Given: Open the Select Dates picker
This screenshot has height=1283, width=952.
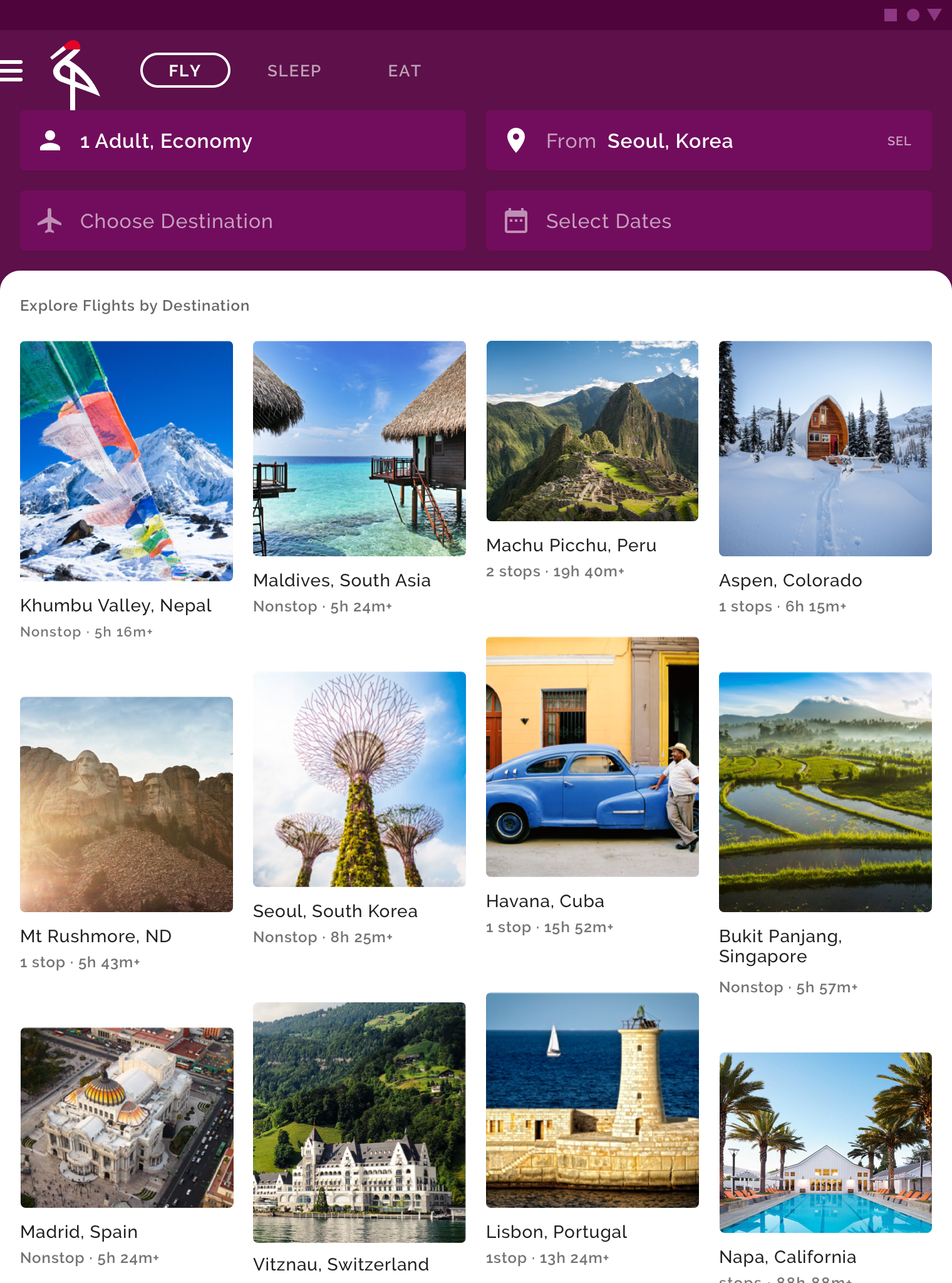Looking at the screenshot, I should tap(708, 221).
